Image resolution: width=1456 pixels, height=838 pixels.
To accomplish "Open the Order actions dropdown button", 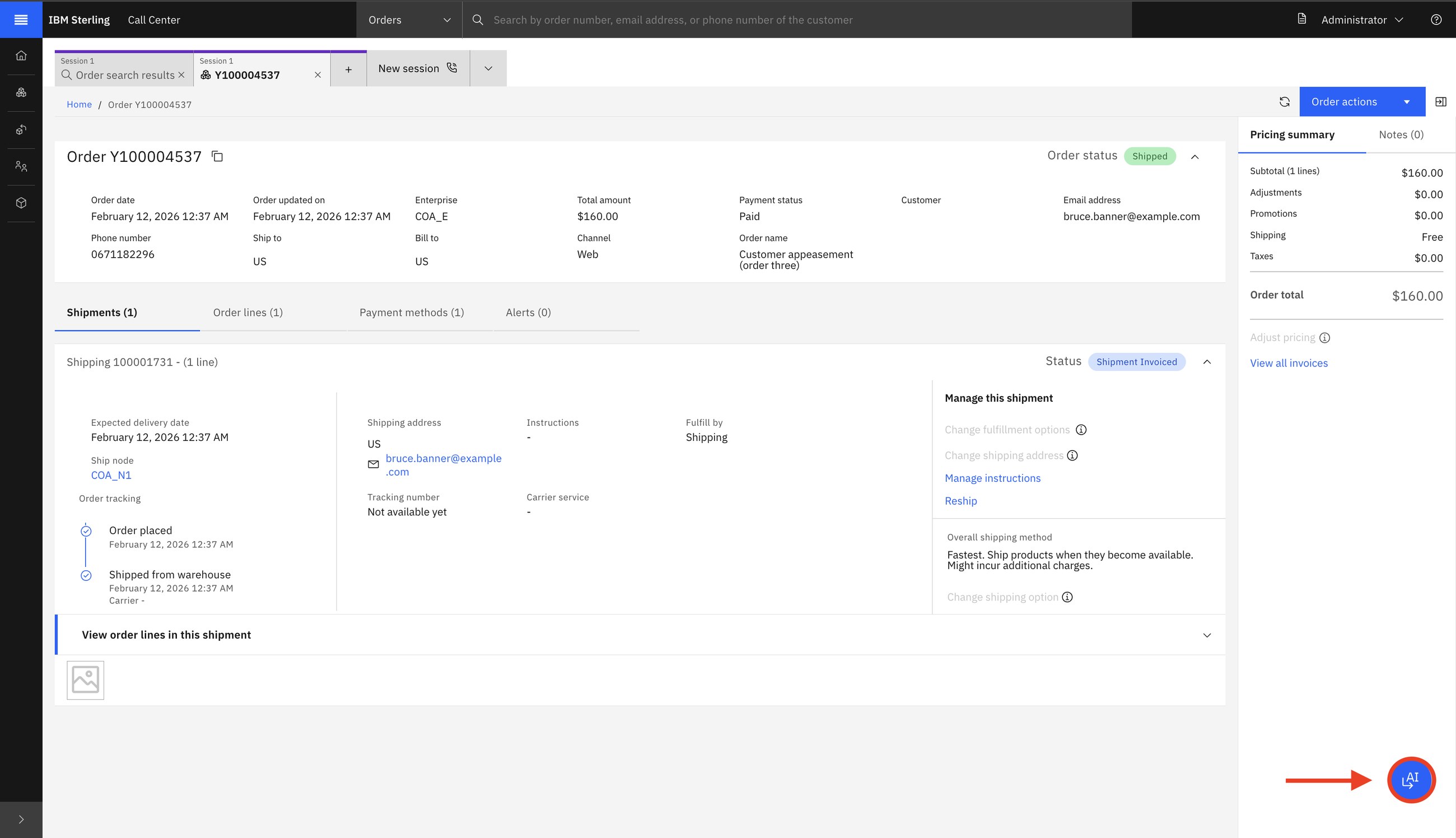I will point(1361,102).
